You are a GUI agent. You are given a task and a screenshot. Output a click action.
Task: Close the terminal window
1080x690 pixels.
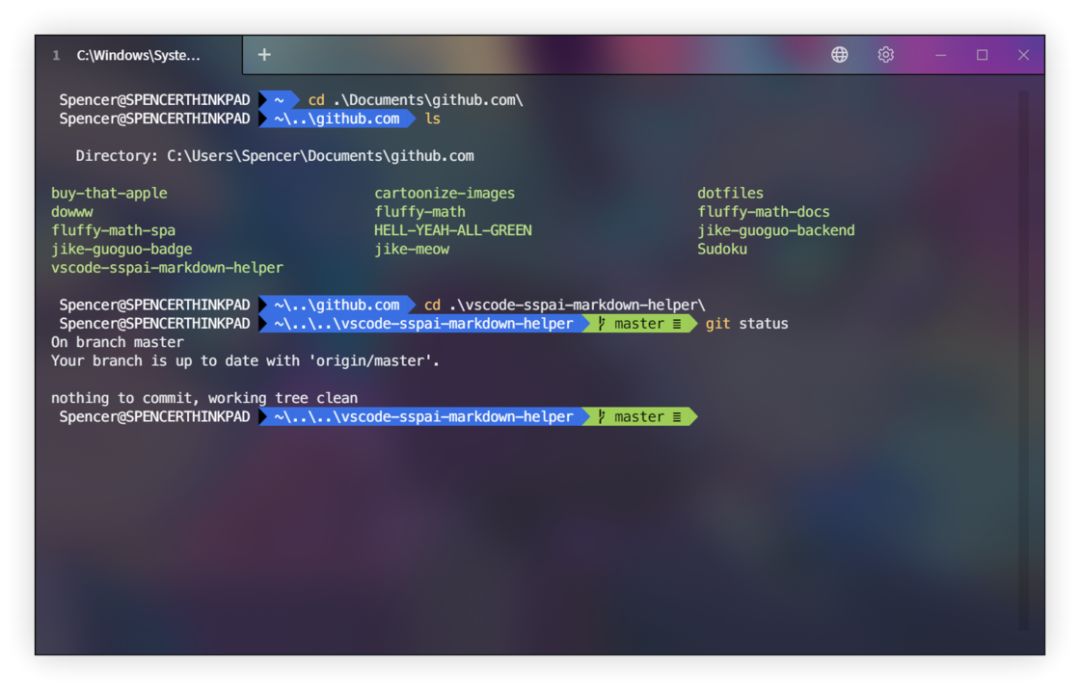click(x=1024, y=54)
